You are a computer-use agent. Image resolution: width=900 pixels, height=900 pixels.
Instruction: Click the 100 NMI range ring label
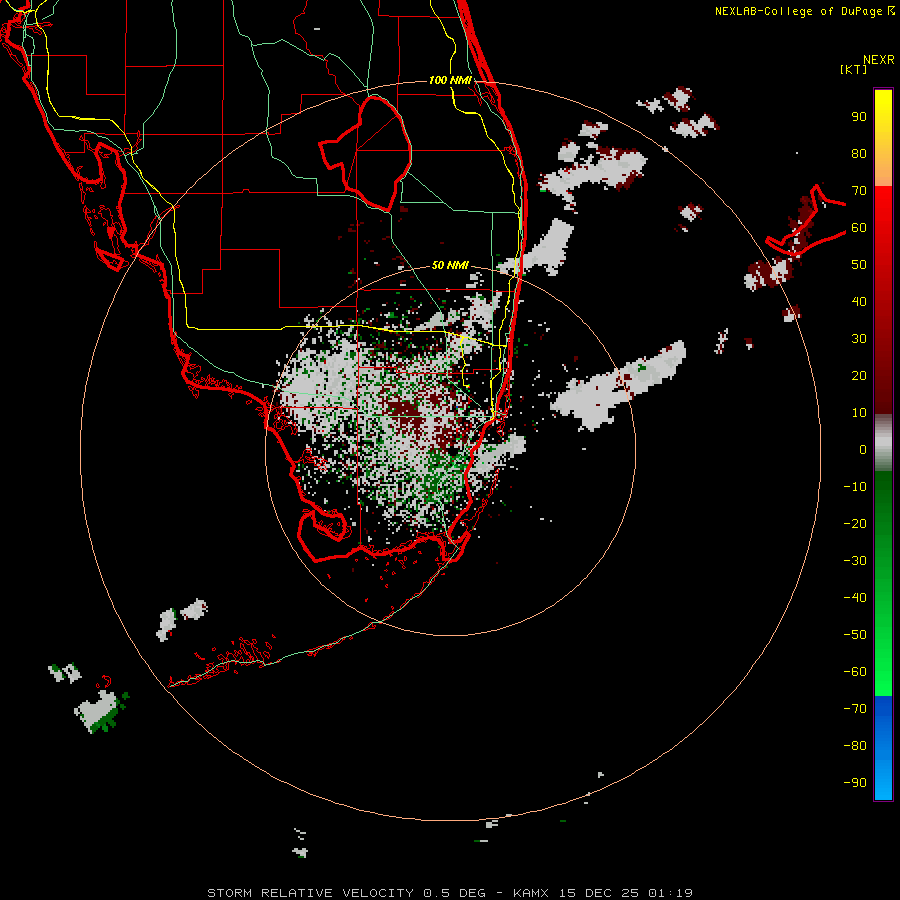450,80
